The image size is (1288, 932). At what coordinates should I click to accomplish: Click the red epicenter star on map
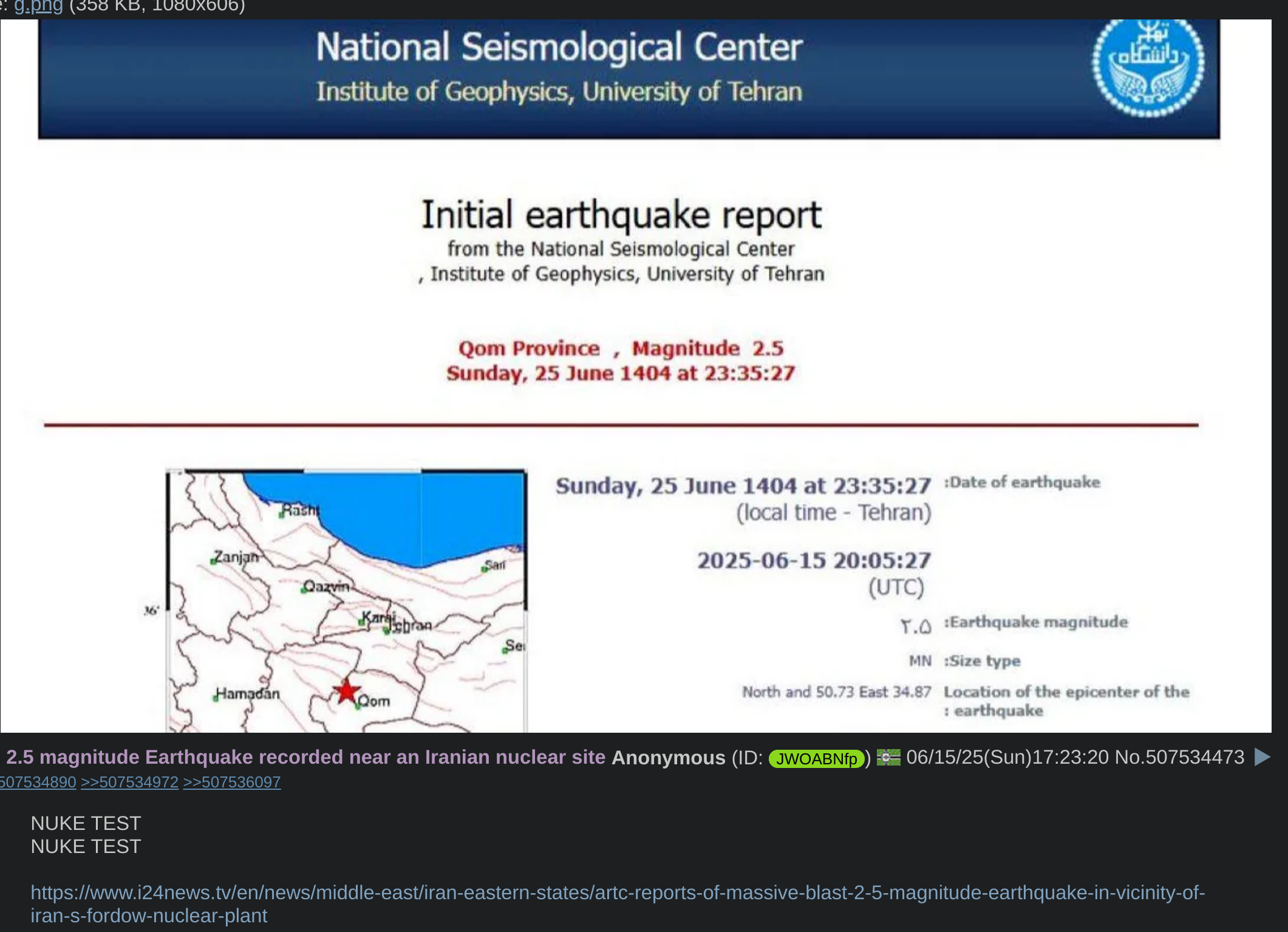tap(347, 691)
